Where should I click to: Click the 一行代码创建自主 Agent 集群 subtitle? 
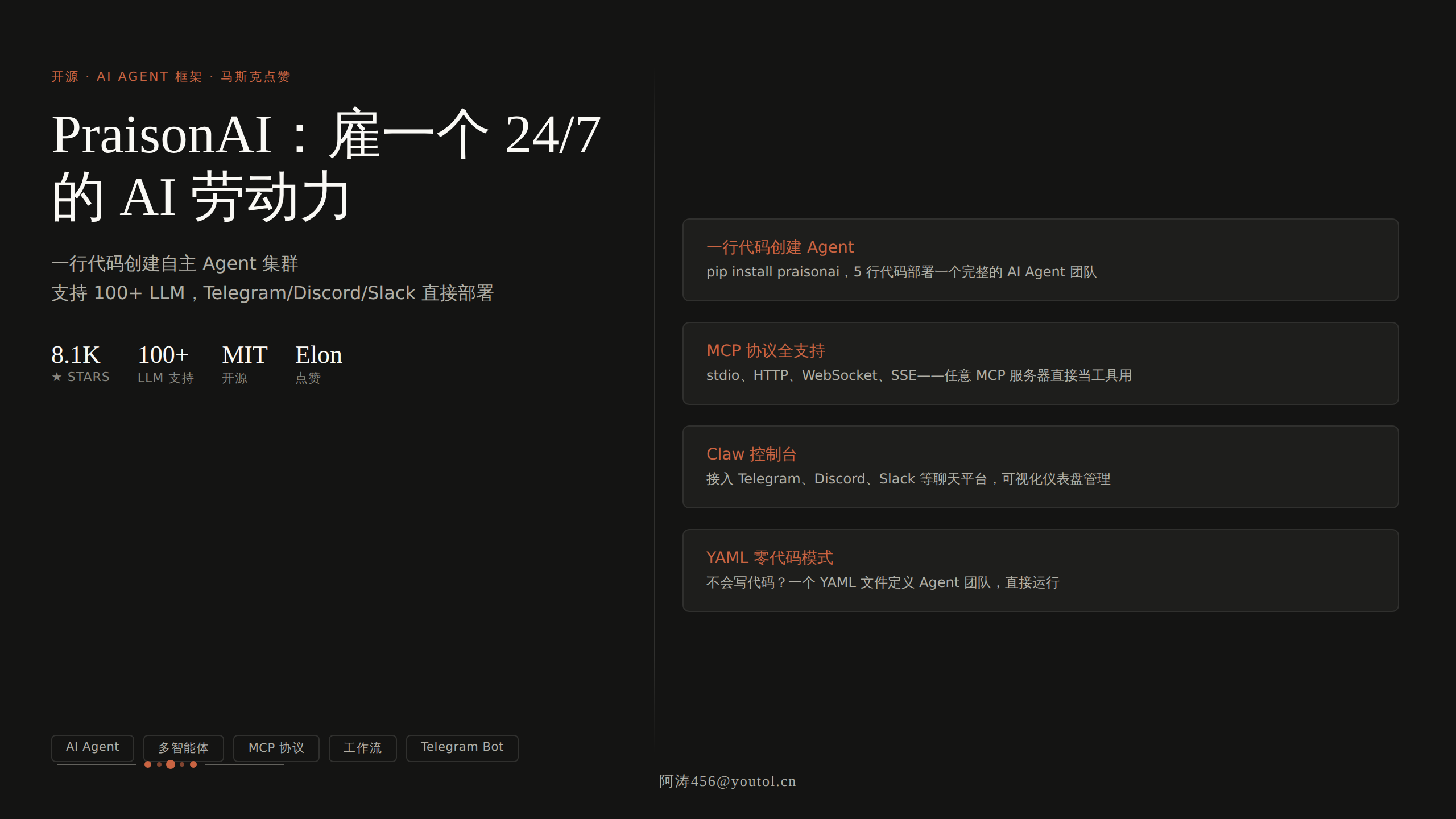(175, 263)
